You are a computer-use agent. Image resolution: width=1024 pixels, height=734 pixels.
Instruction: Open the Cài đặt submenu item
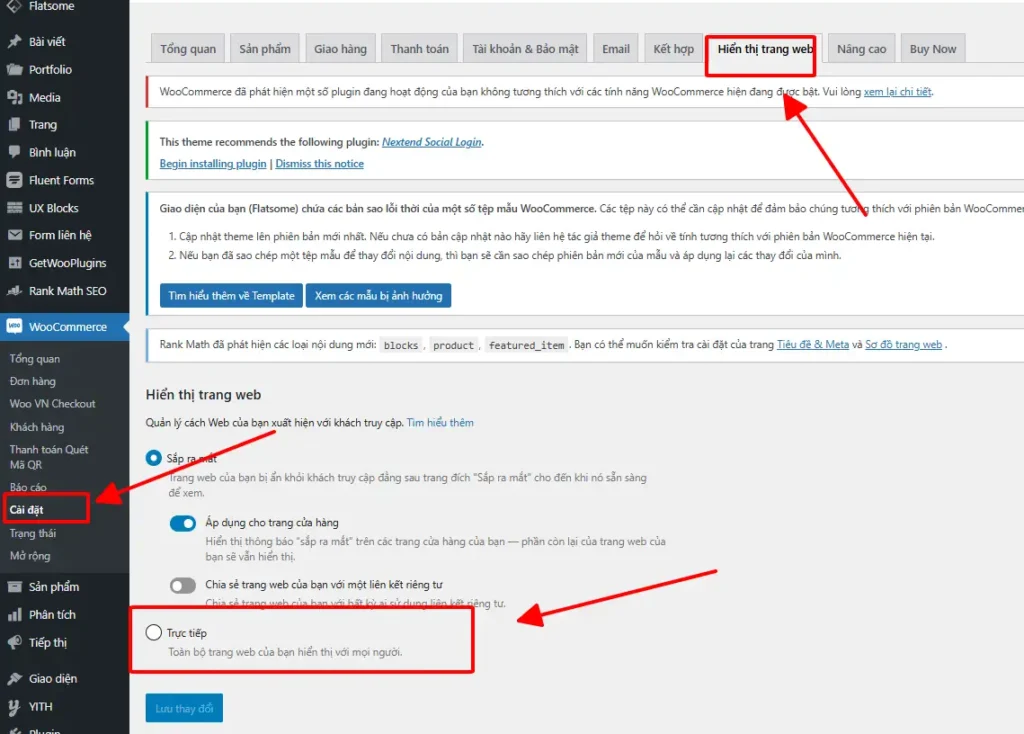click(27, 509)
